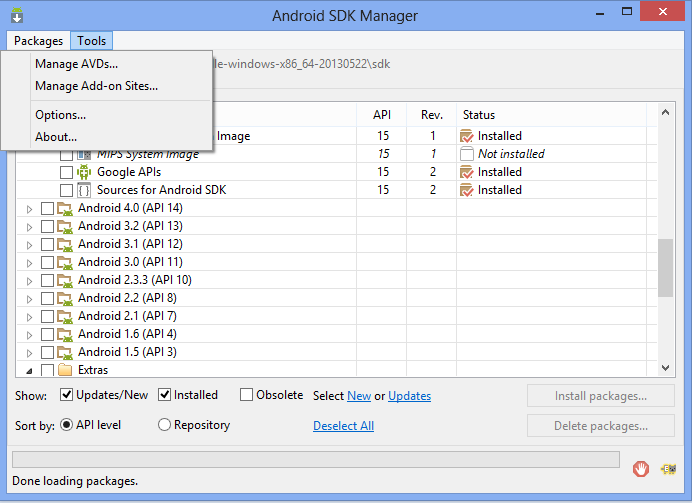The width and height of the screenshot is (692, 503).
Task: Click the package list scrollbar thumb
Action: point(665,268)
